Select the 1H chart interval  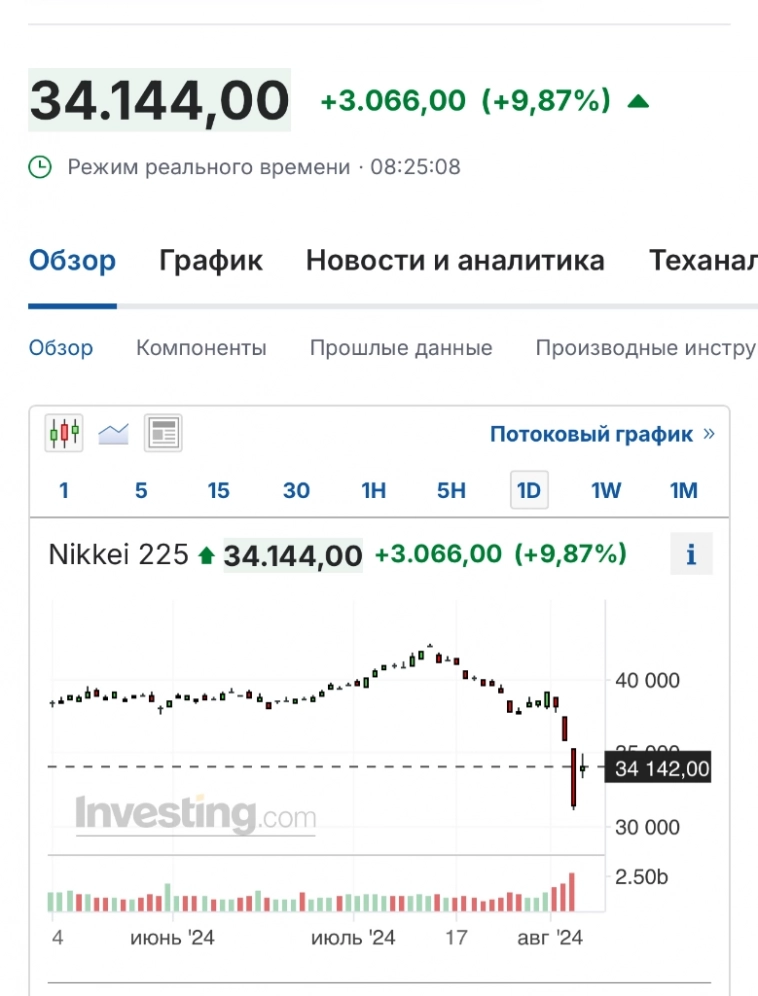point(373,490)
